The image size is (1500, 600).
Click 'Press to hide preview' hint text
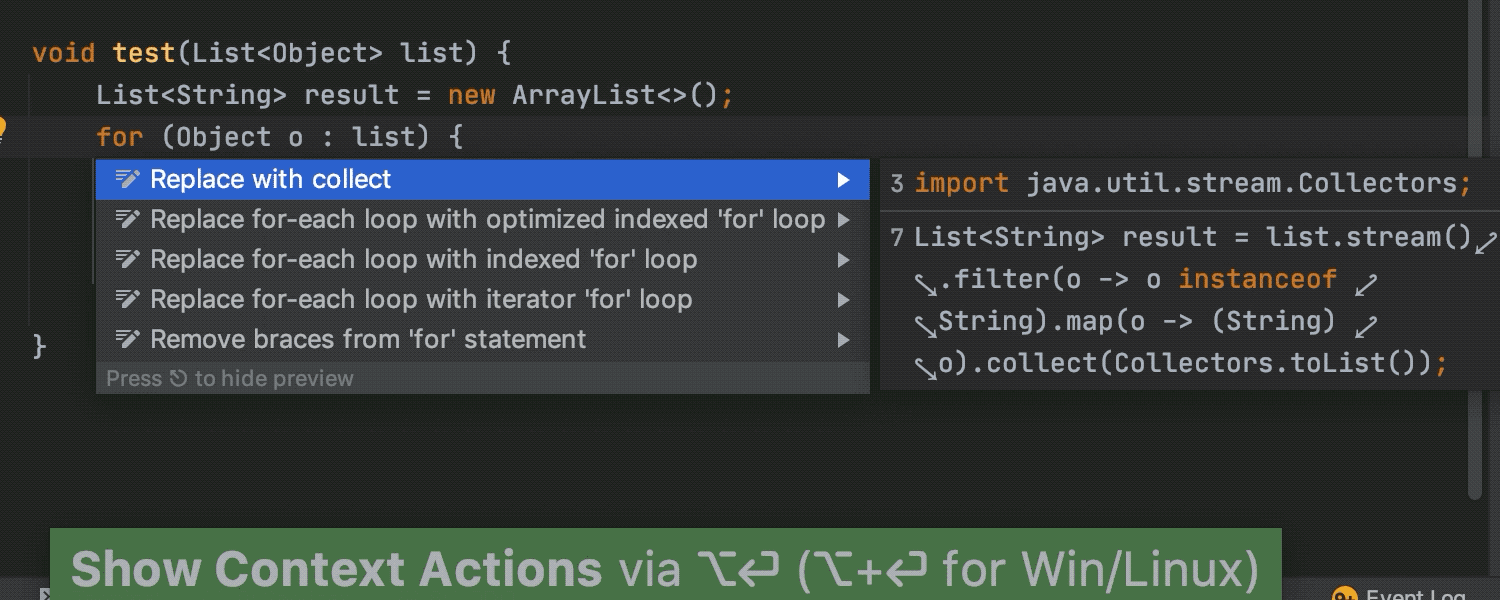[230, 379]
